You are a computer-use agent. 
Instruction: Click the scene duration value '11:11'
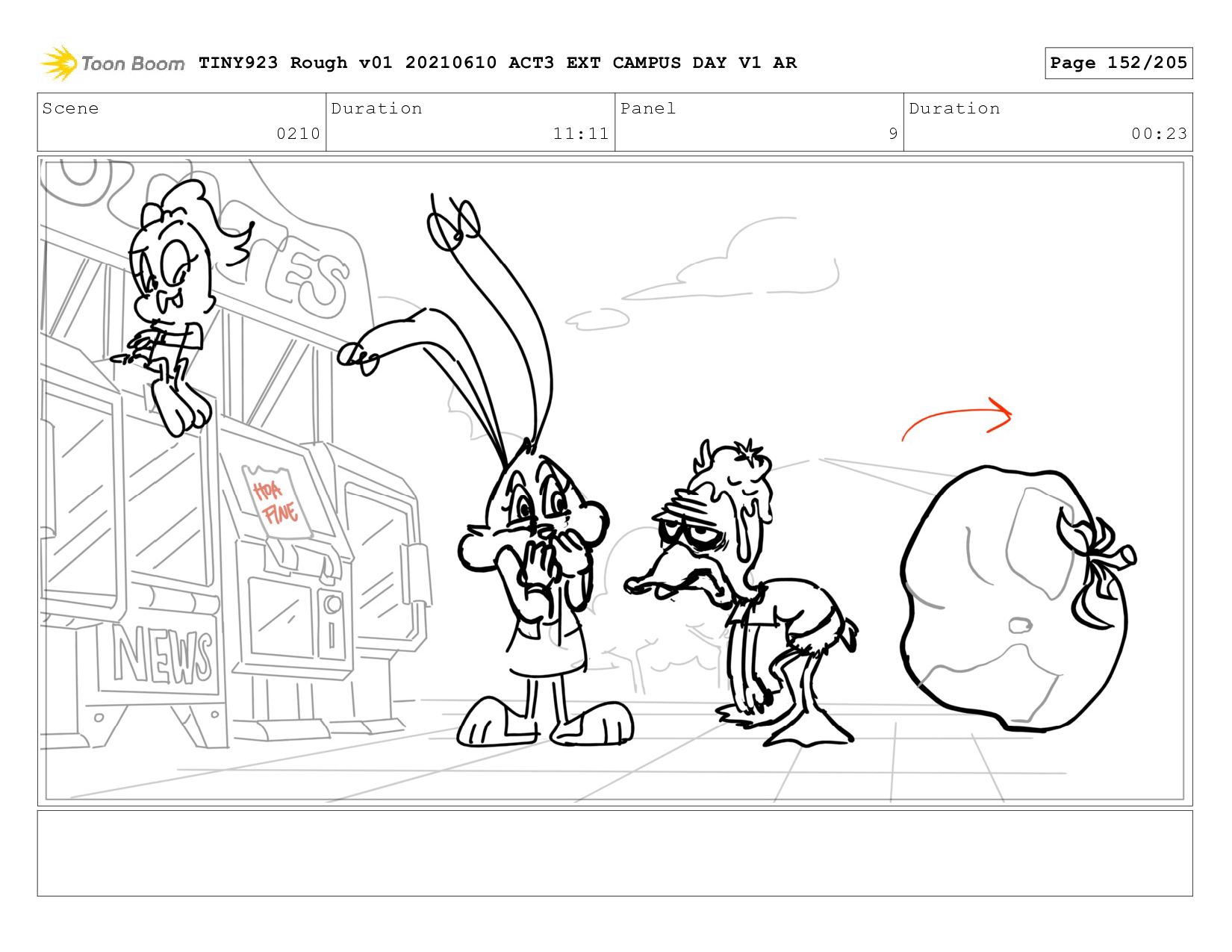coord(580,134)
